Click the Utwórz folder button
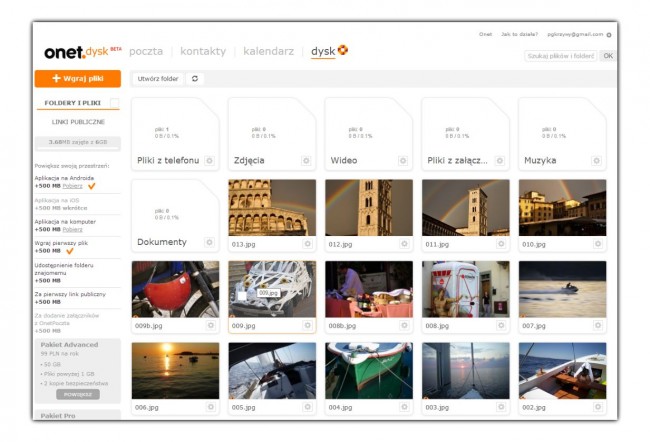This screenshot has width=650, height=442. 158,78
